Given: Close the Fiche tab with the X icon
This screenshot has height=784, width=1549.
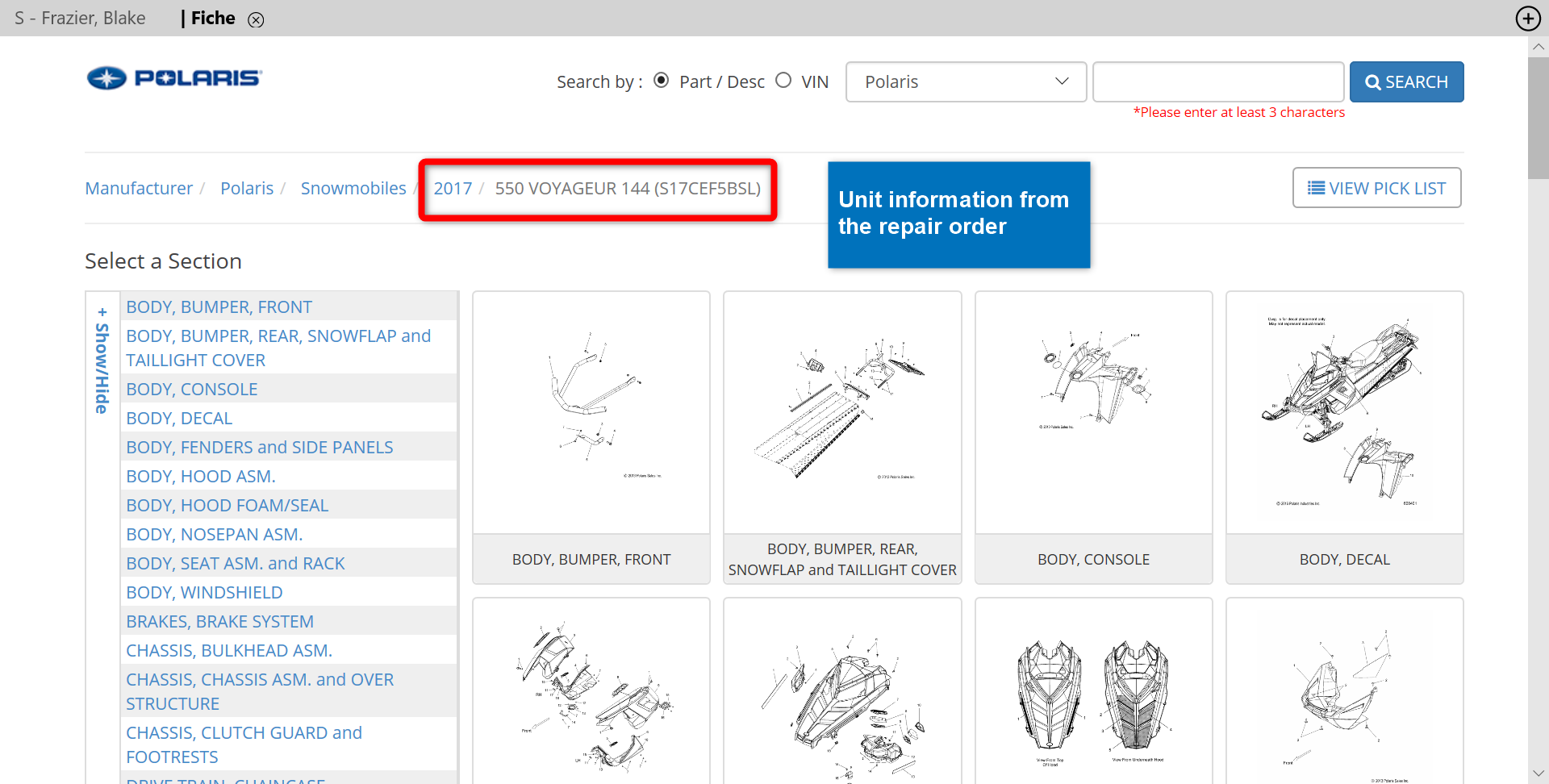Looking at the screenshot, I should pyautogui.click(x=256, y=19).
